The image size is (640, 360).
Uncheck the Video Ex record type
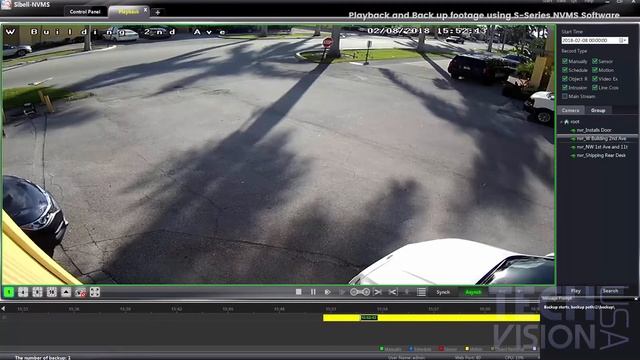(x=595, y=79)
